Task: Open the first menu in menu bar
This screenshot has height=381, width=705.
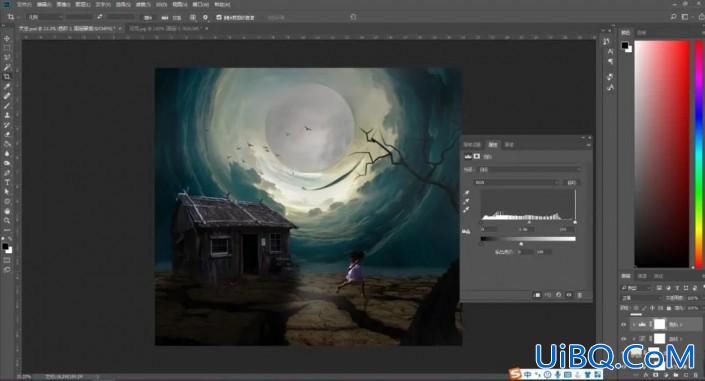Action: [x=24, y=4]
